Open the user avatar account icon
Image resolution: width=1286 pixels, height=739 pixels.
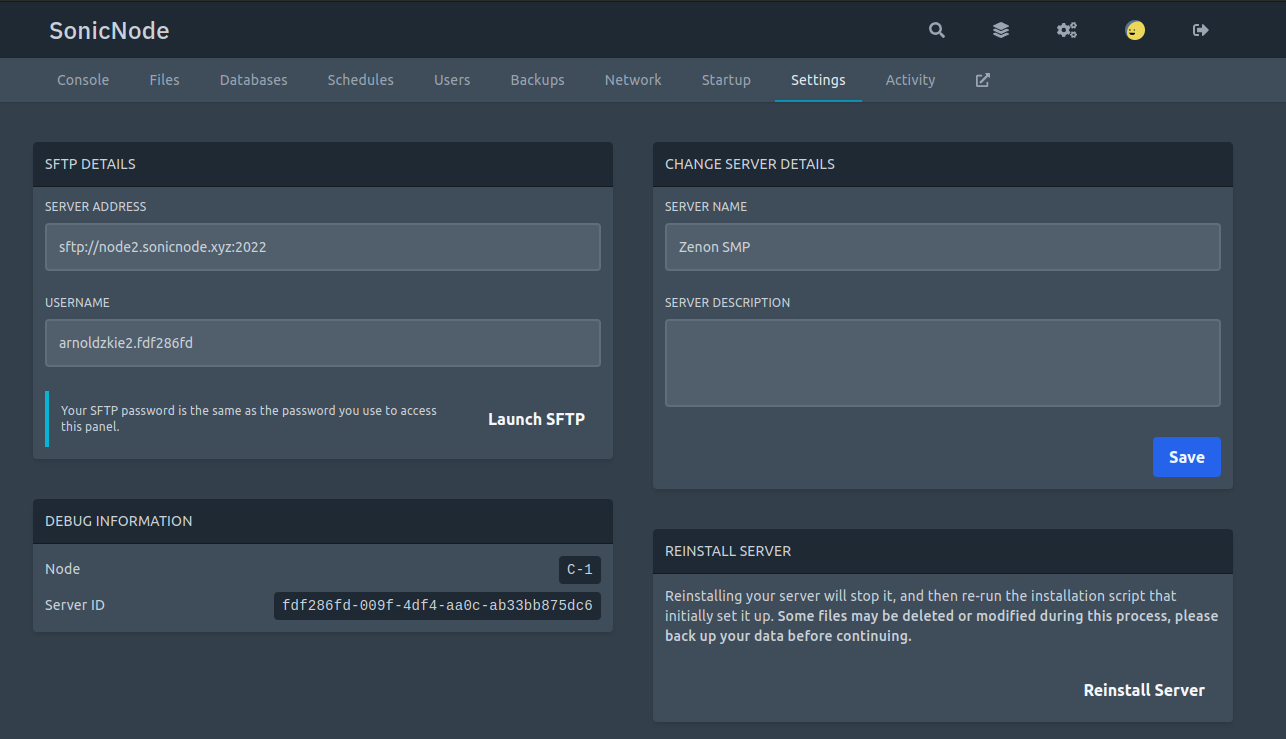point(1134,30)
